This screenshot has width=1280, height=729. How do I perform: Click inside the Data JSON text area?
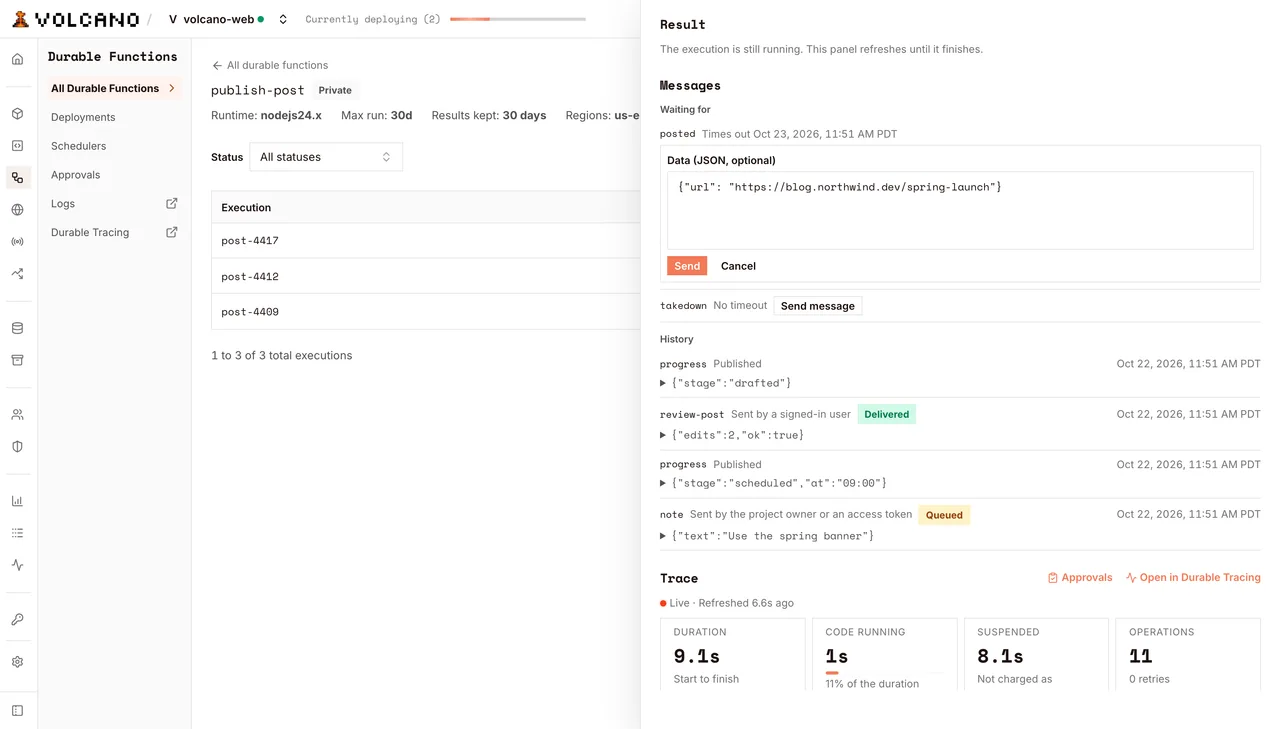[960, 210]
